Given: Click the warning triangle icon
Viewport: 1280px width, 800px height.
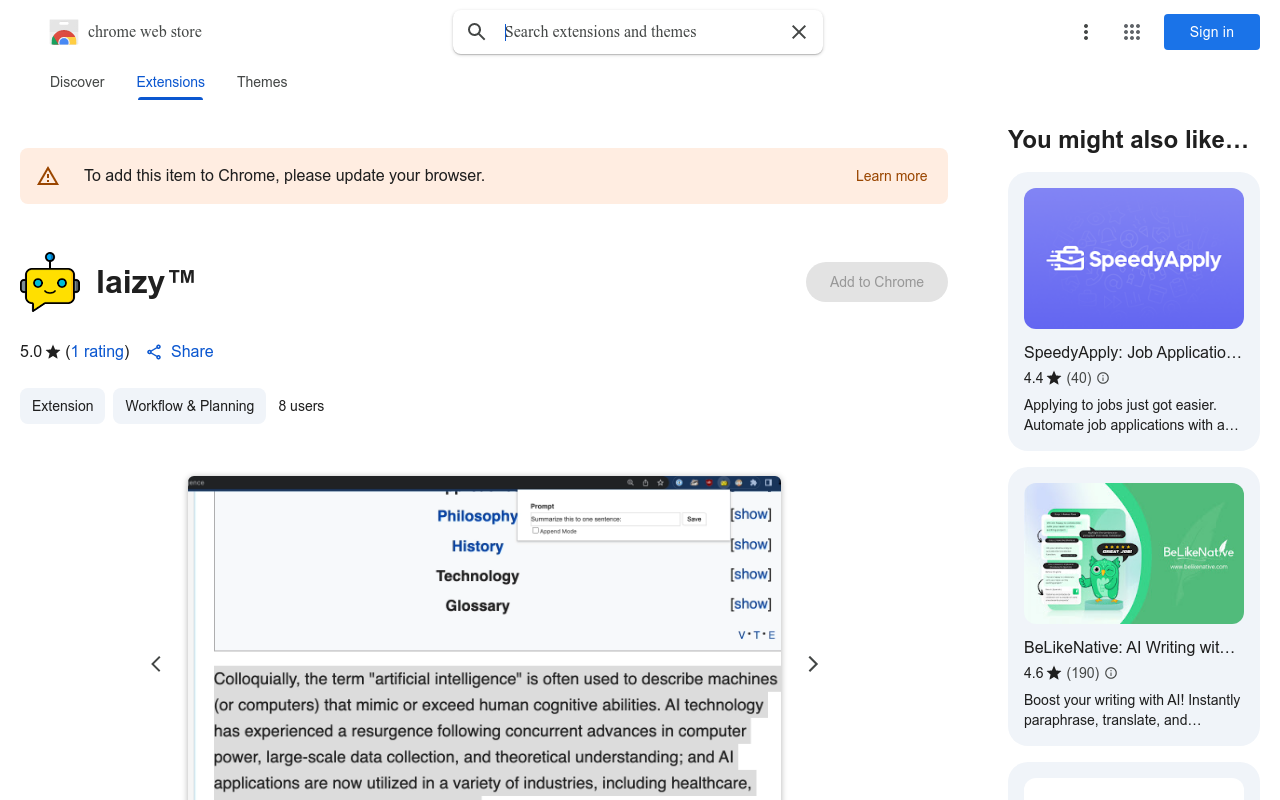Looking at the screenshot, I should click(48, 176).
